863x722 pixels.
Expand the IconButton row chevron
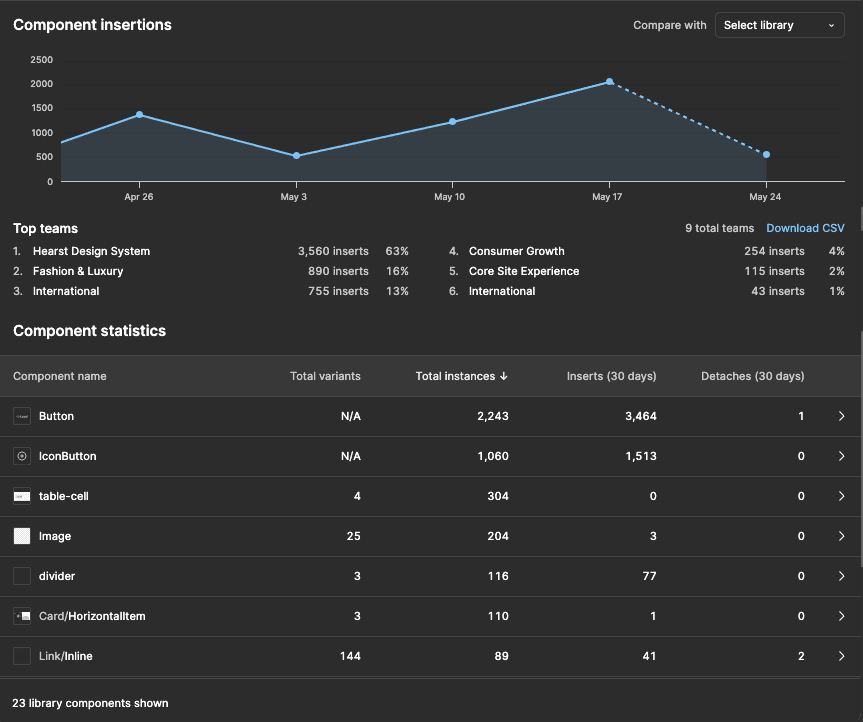pyautogui.click(x=841, y=456)
